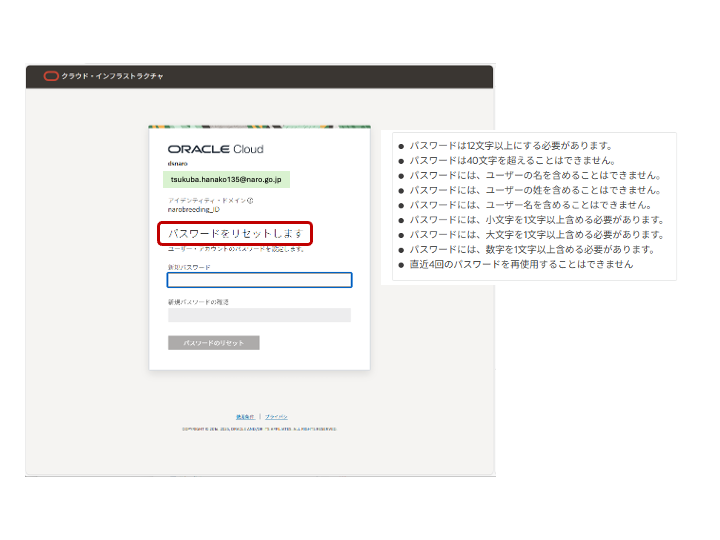Screen dimensions: 720x540
Task: Click the confirm new password field
Action: [x=259, y=315]
